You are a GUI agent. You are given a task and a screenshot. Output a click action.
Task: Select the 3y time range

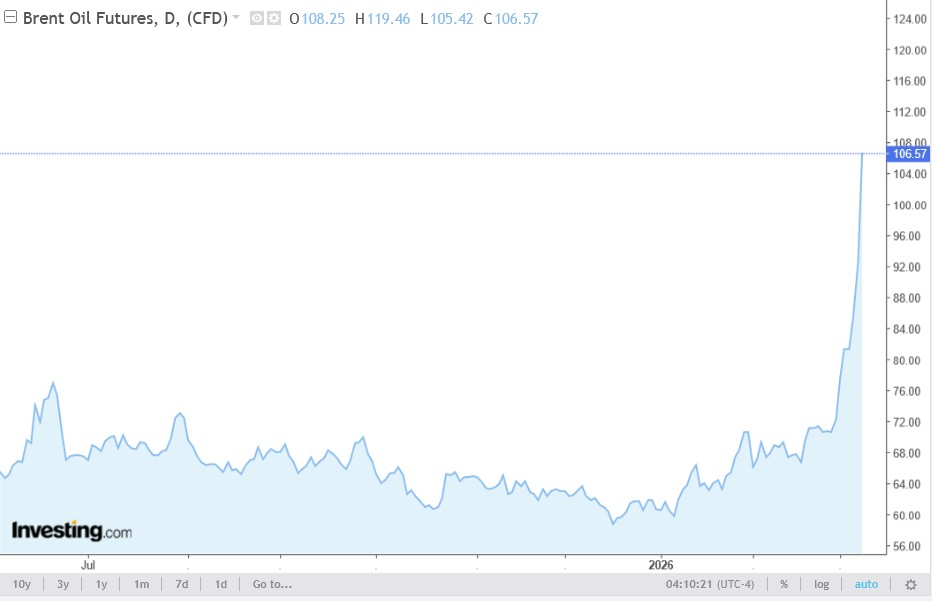tap(63, 584)
